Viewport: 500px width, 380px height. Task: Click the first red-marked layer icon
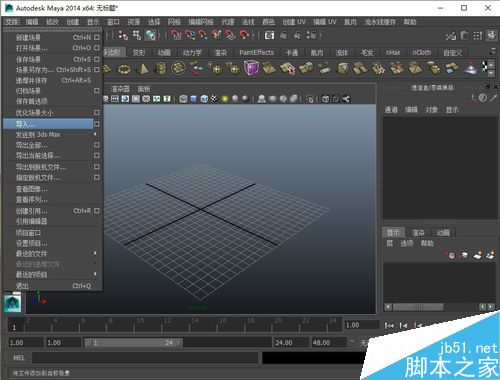click(x=450, y=255)
